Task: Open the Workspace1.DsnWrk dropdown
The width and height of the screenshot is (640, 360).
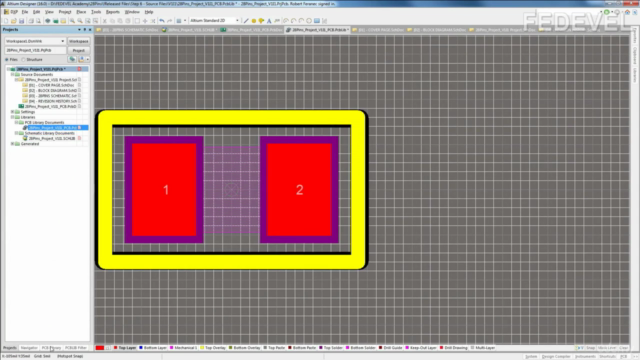Action: (x=62, y=41)
